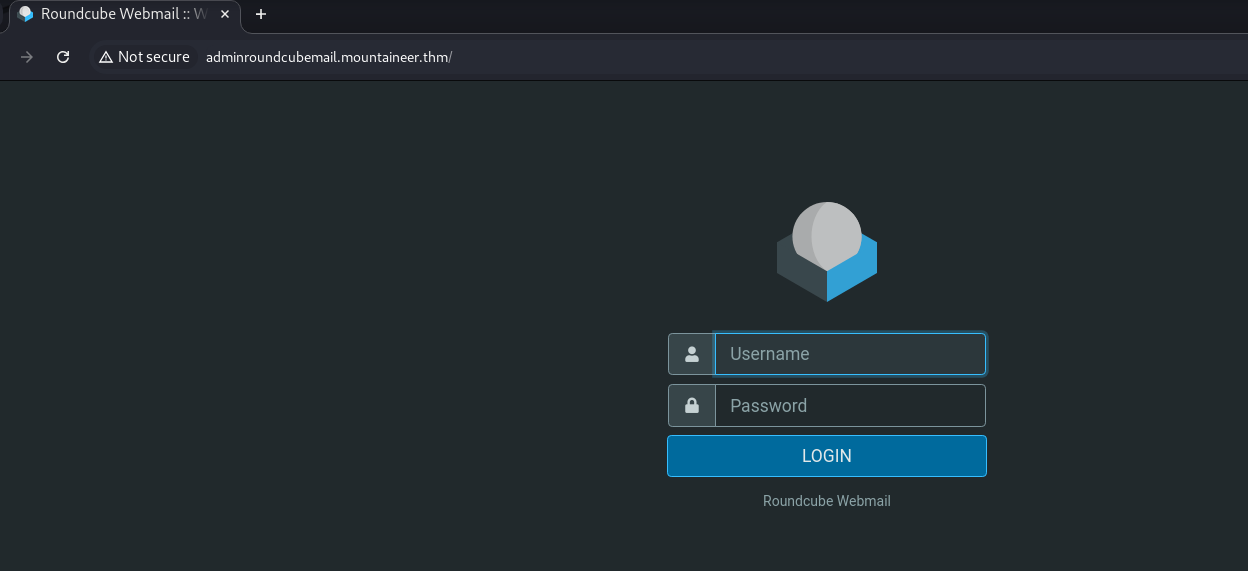Click the Roundcube favicon in the browser tab
The width and height of the screenshot is (1248, 571).
click(26, 14)
